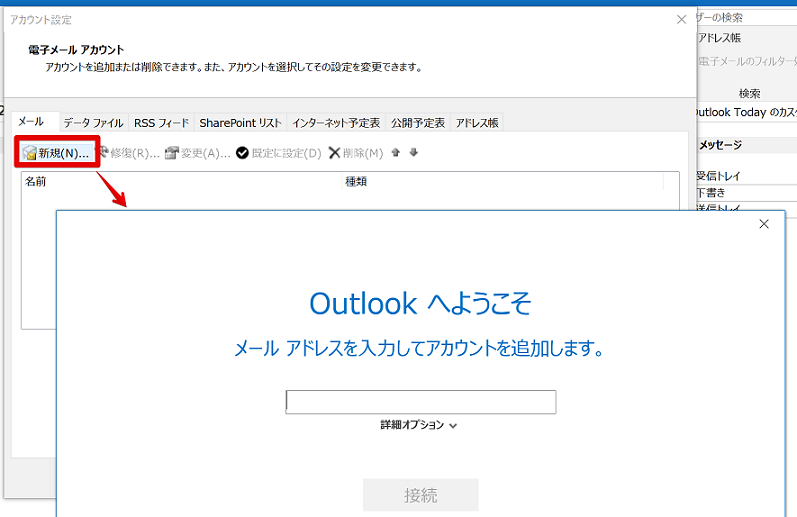Viewport: 797px width, 517px height.
Task: Click the ユーザーの検索 search box in Outlook
Action: click(746, 18)
